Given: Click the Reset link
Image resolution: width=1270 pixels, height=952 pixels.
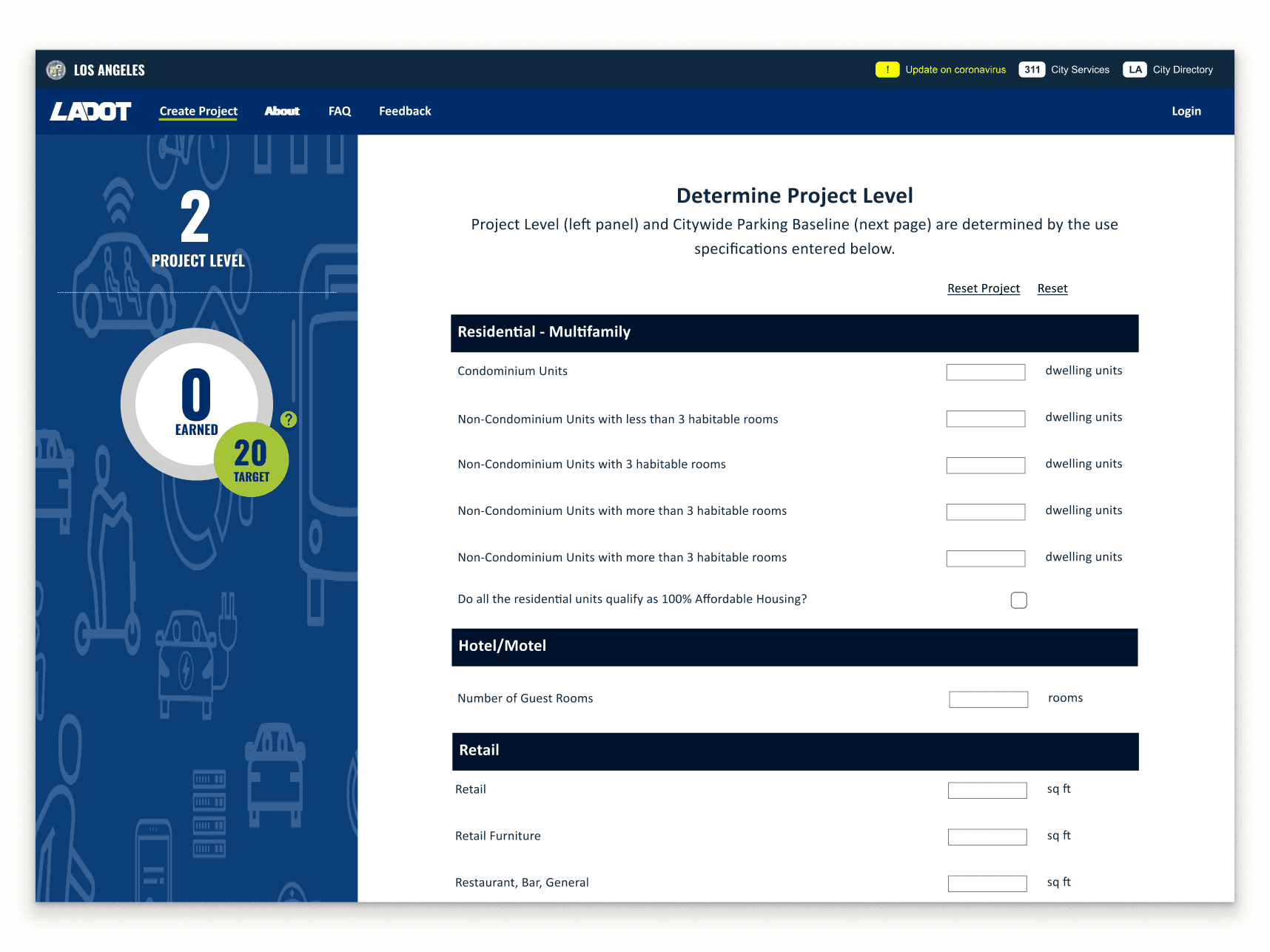Looking at the screenshot, I should click(x=1052, y=288).
